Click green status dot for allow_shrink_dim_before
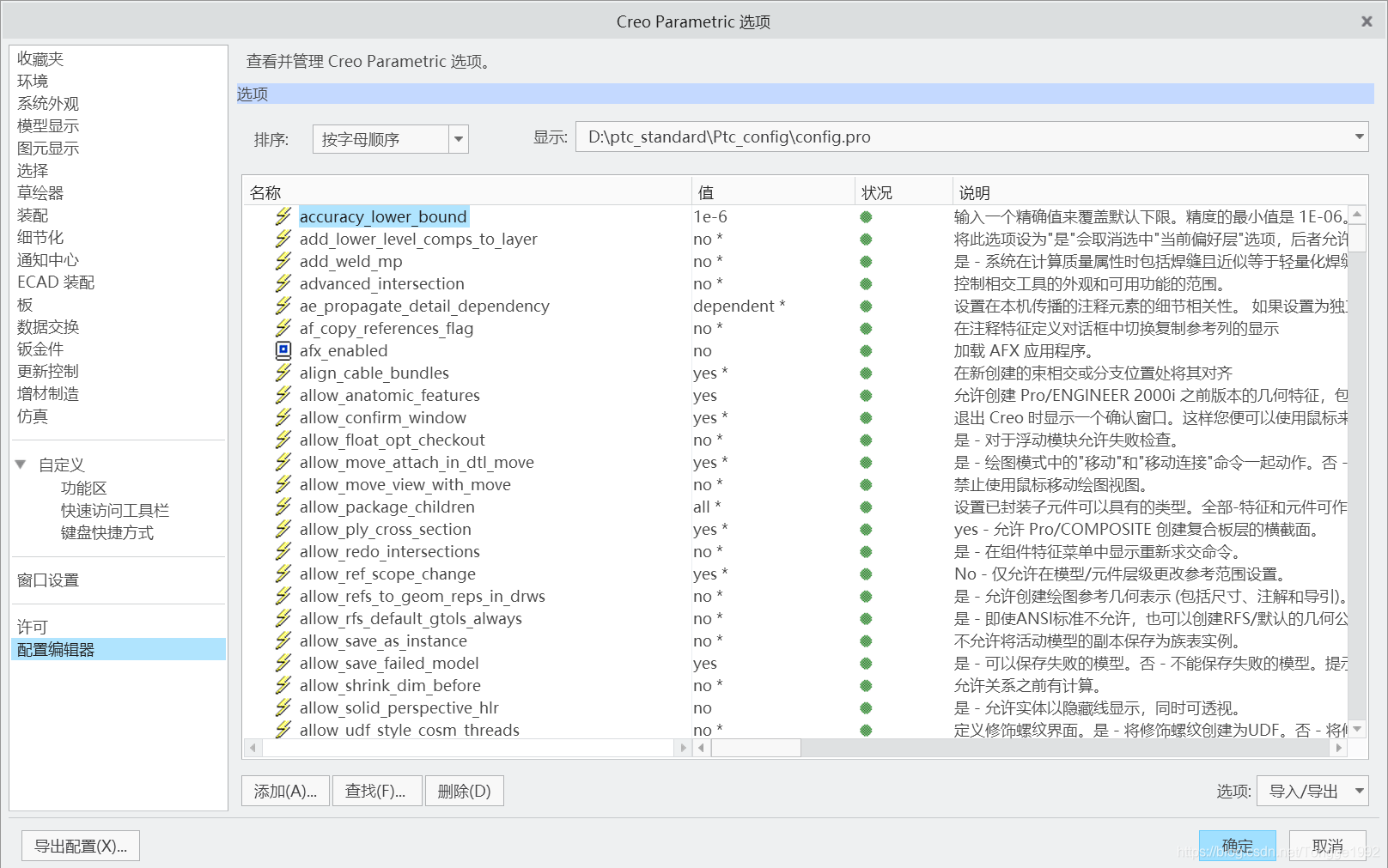Viewport: 1388px width, 868px height. click(x=866, y=686)
